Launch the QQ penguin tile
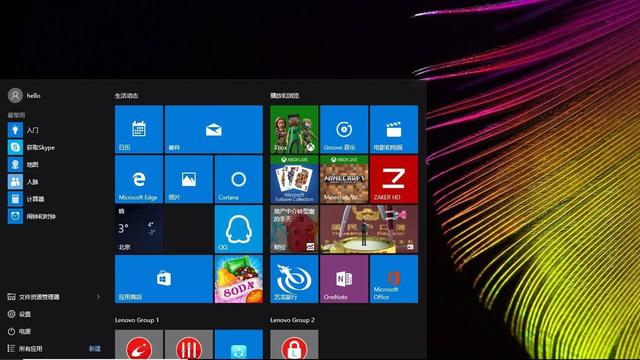The width and height of the screenshot is (640, 360). coord(238,229)
